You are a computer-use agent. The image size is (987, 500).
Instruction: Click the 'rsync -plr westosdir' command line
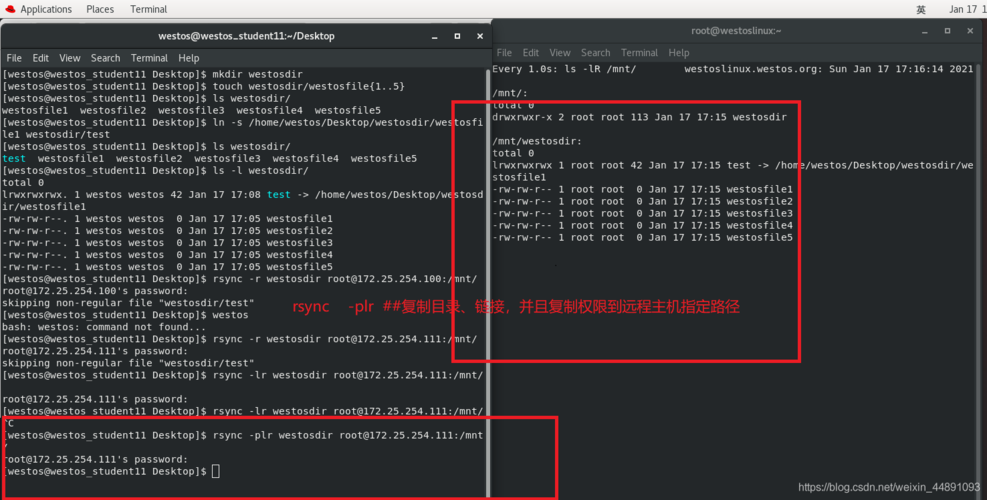[x=243, y=435]
